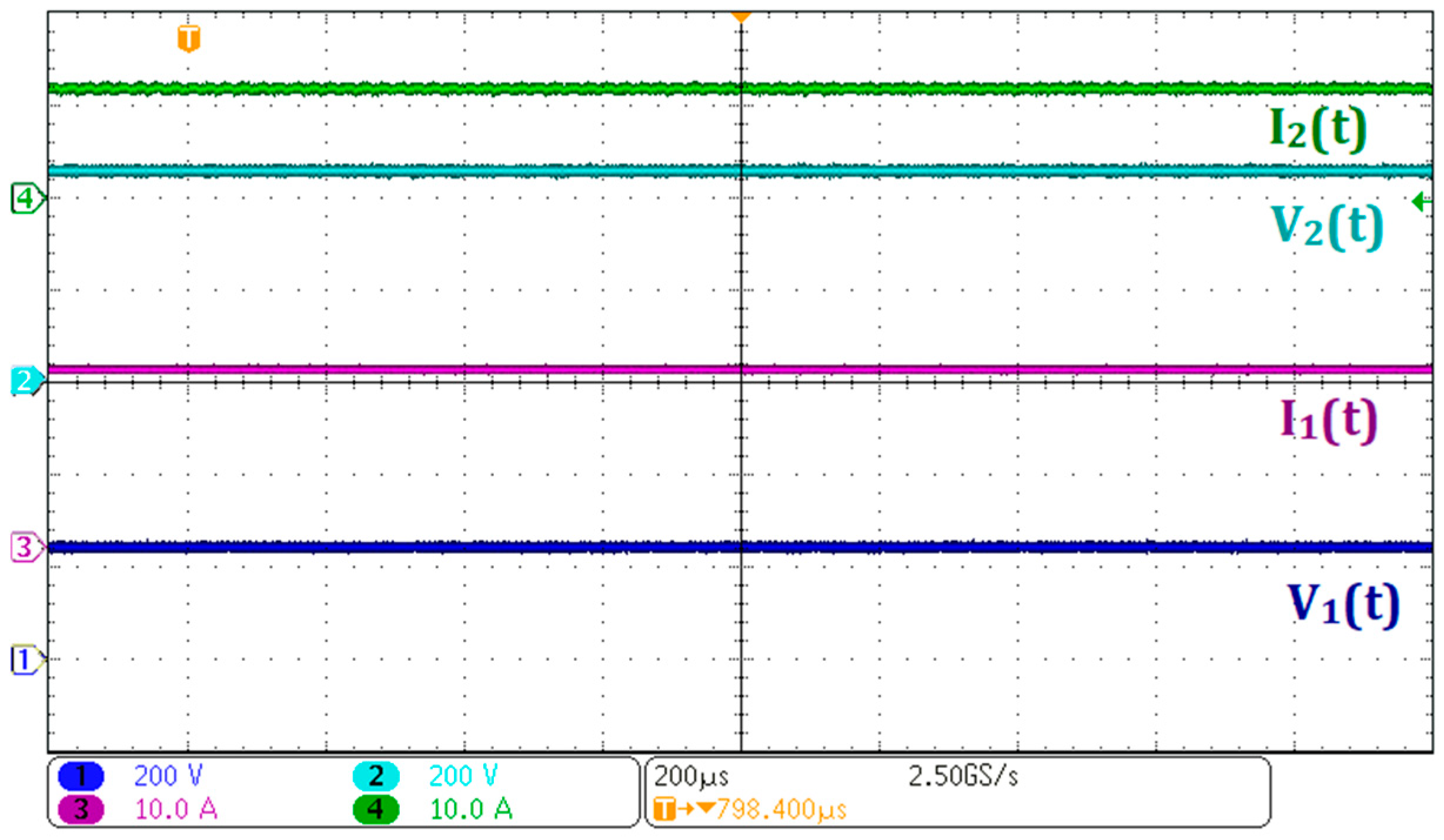This screenshot has width=1444, height=840.
Task: Click the I2(t) waveform label
Action: 1318,130
